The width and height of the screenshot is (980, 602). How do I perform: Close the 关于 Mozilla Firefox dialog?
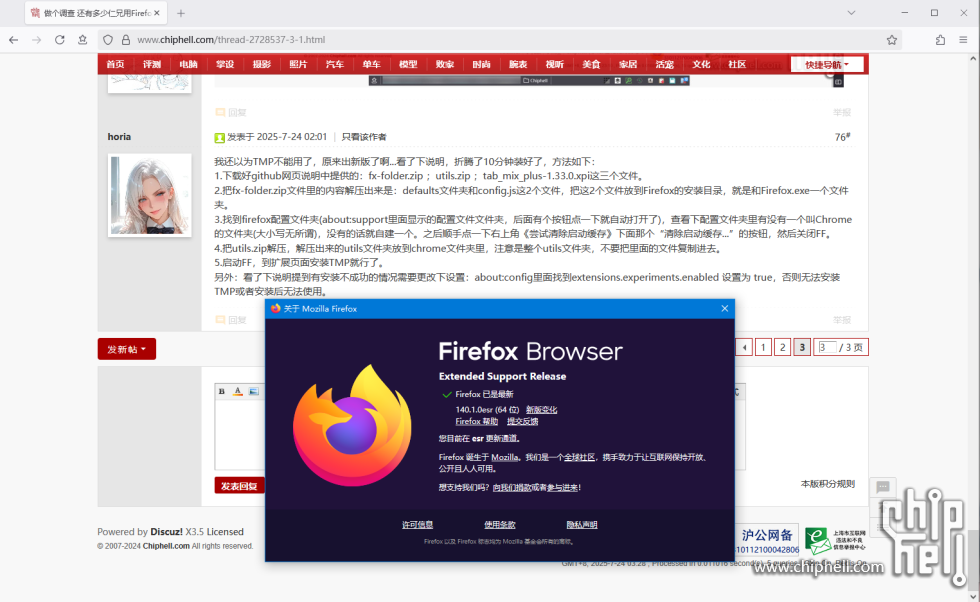[x=724, y=309]
